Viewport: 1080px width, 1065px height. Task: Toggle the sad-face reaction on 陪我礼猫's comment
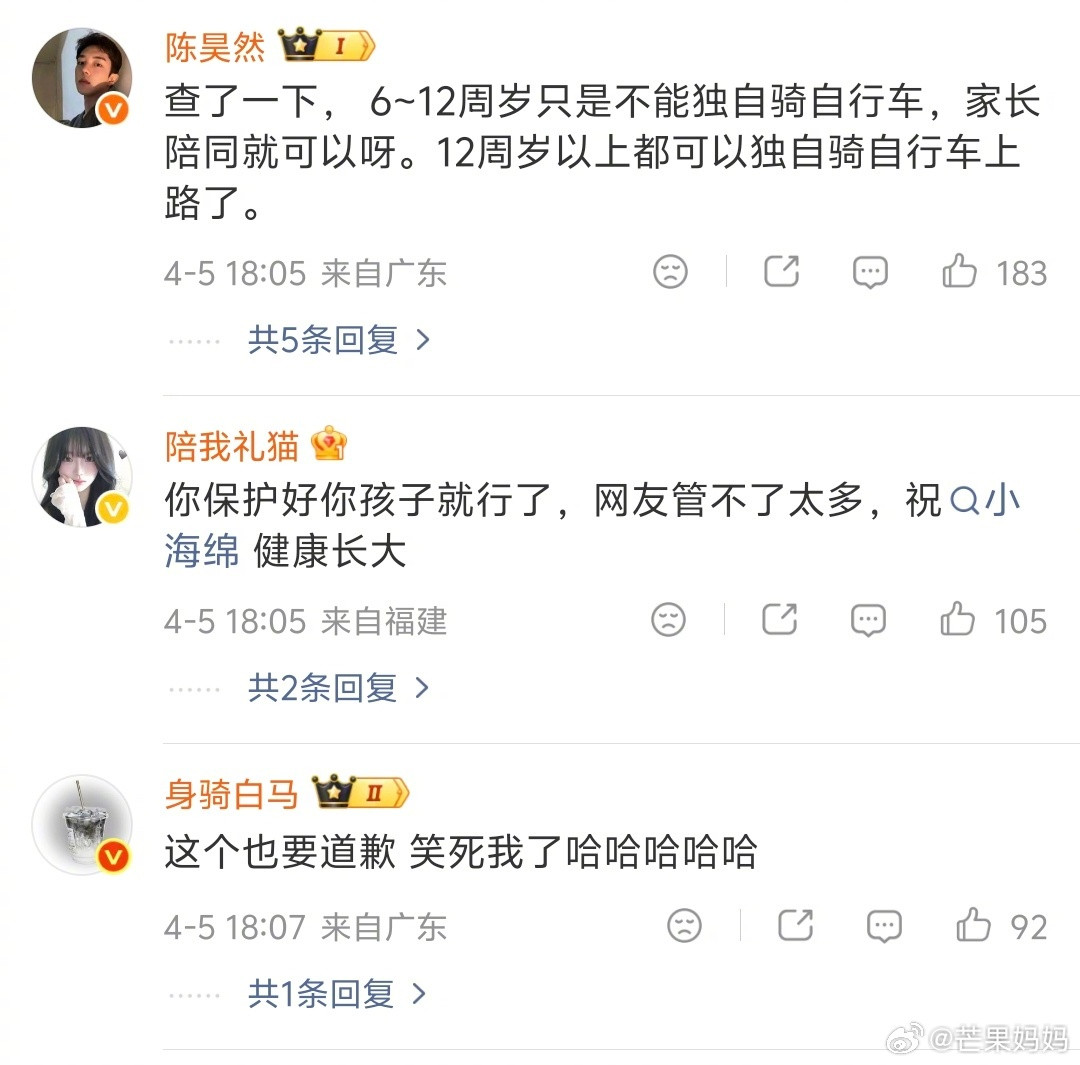670,620
